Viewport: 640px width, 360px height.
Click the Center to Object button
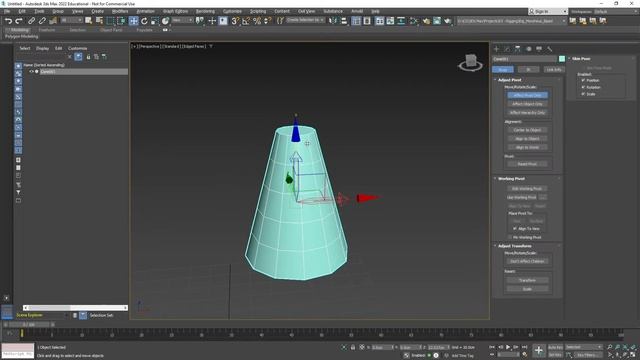click(527, 130)
